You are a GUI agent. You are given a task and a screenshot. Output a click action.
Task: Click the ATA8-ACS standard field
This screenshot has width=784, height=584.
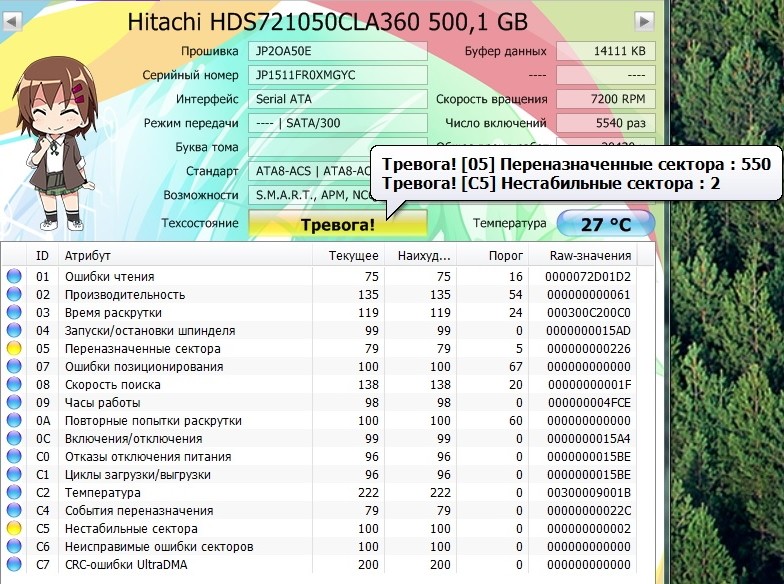310,171
